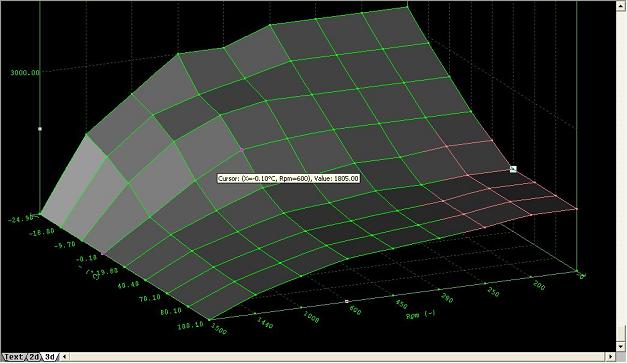Select the topmost corner node of the surface
627x363 pixels.
pos(407,6)
